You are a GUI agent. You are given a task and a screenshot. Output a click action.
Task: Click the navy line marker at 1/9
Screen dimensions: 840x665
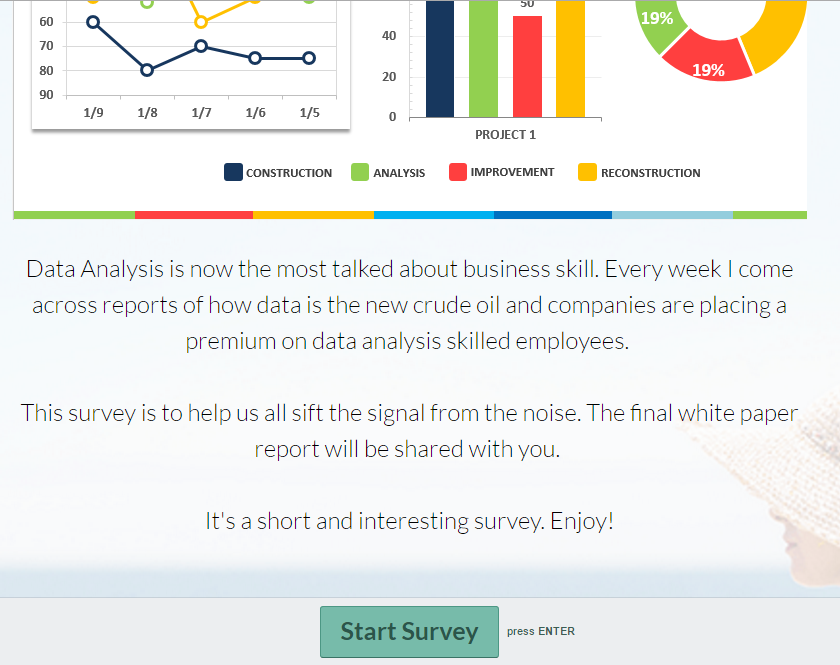tap(93, 22)
